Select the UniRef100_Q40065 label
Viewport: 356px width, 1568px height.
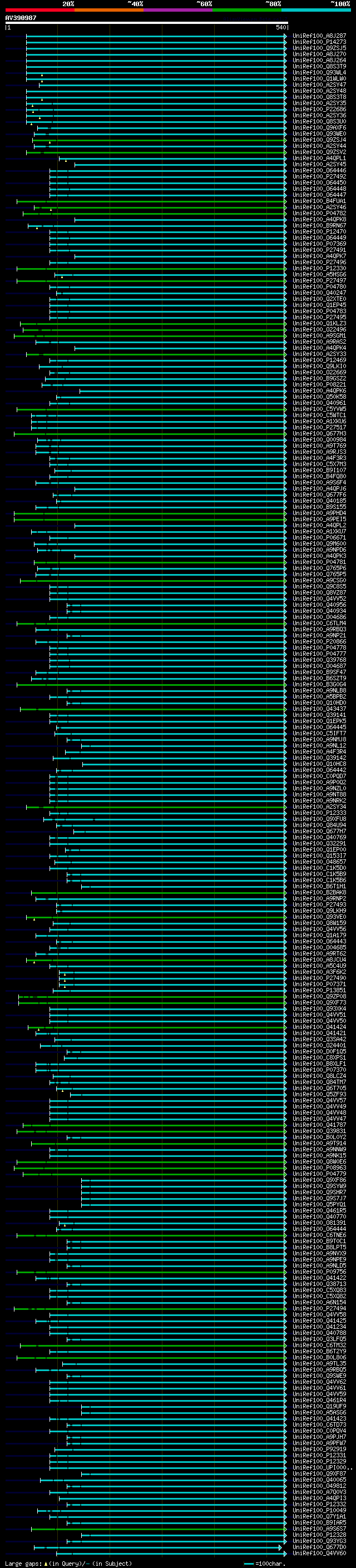(x=319, y=1480)
